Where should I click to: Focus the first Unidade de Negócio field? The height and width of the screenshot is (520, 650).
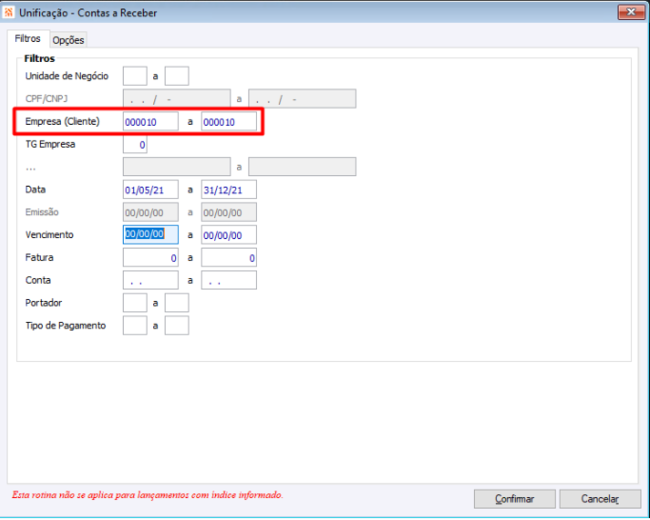[135, 76]
